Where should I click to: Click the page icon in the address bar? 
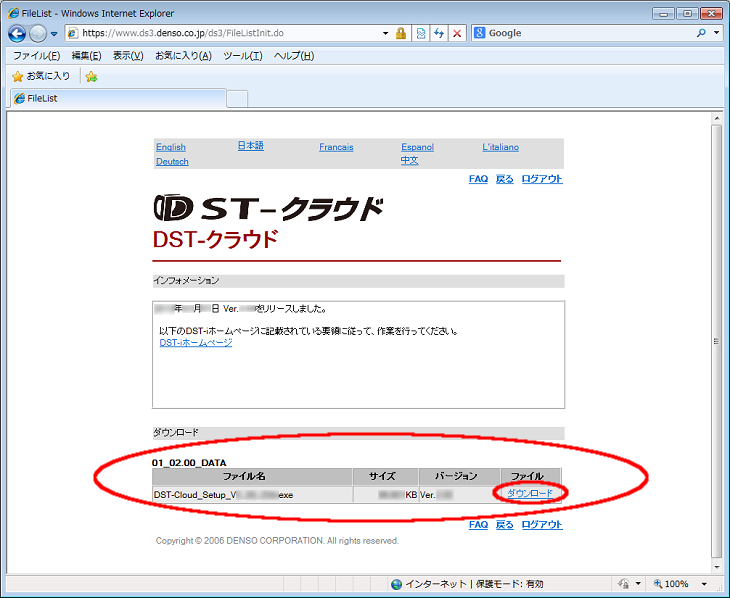73,33
